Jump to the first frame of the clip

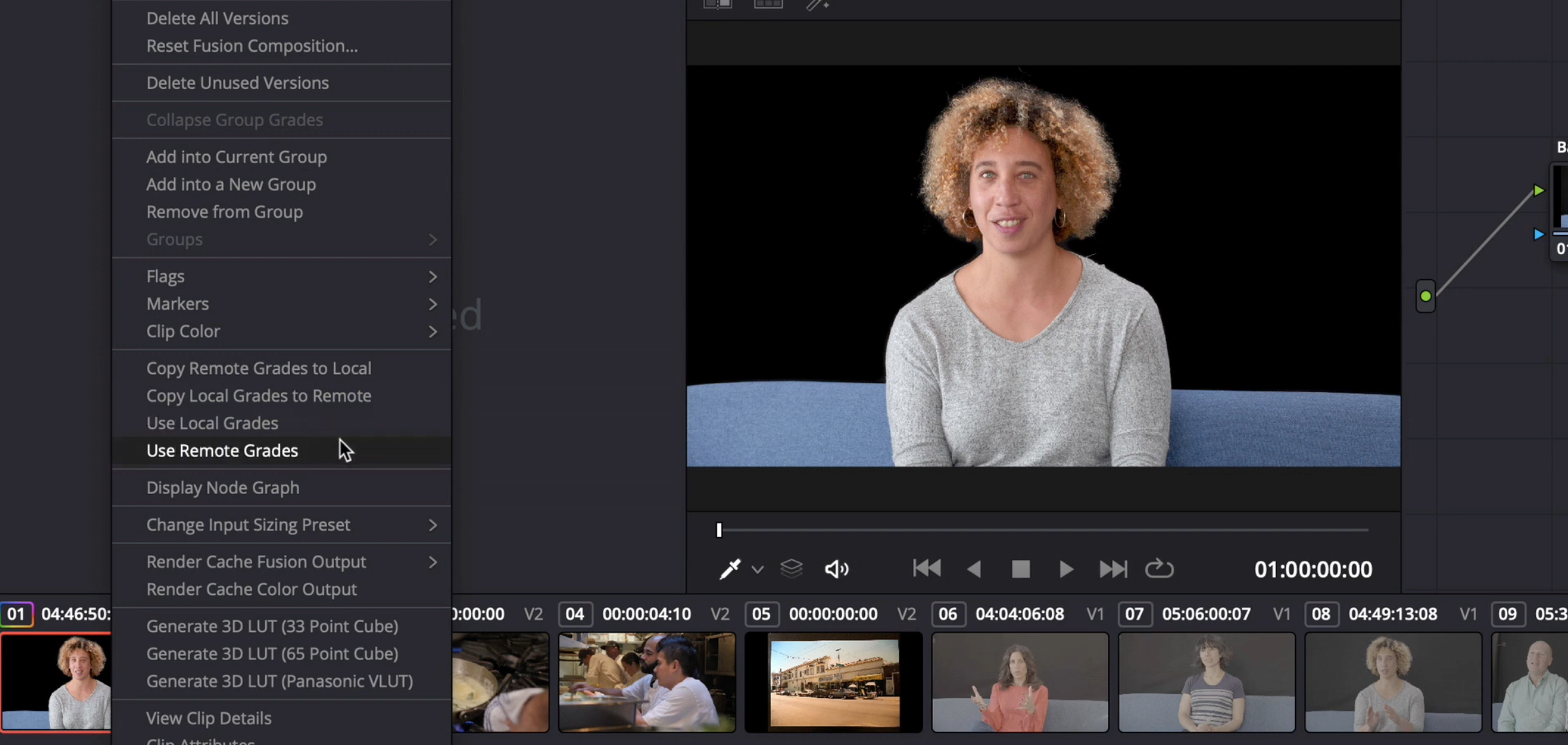(x=926, y=569)
